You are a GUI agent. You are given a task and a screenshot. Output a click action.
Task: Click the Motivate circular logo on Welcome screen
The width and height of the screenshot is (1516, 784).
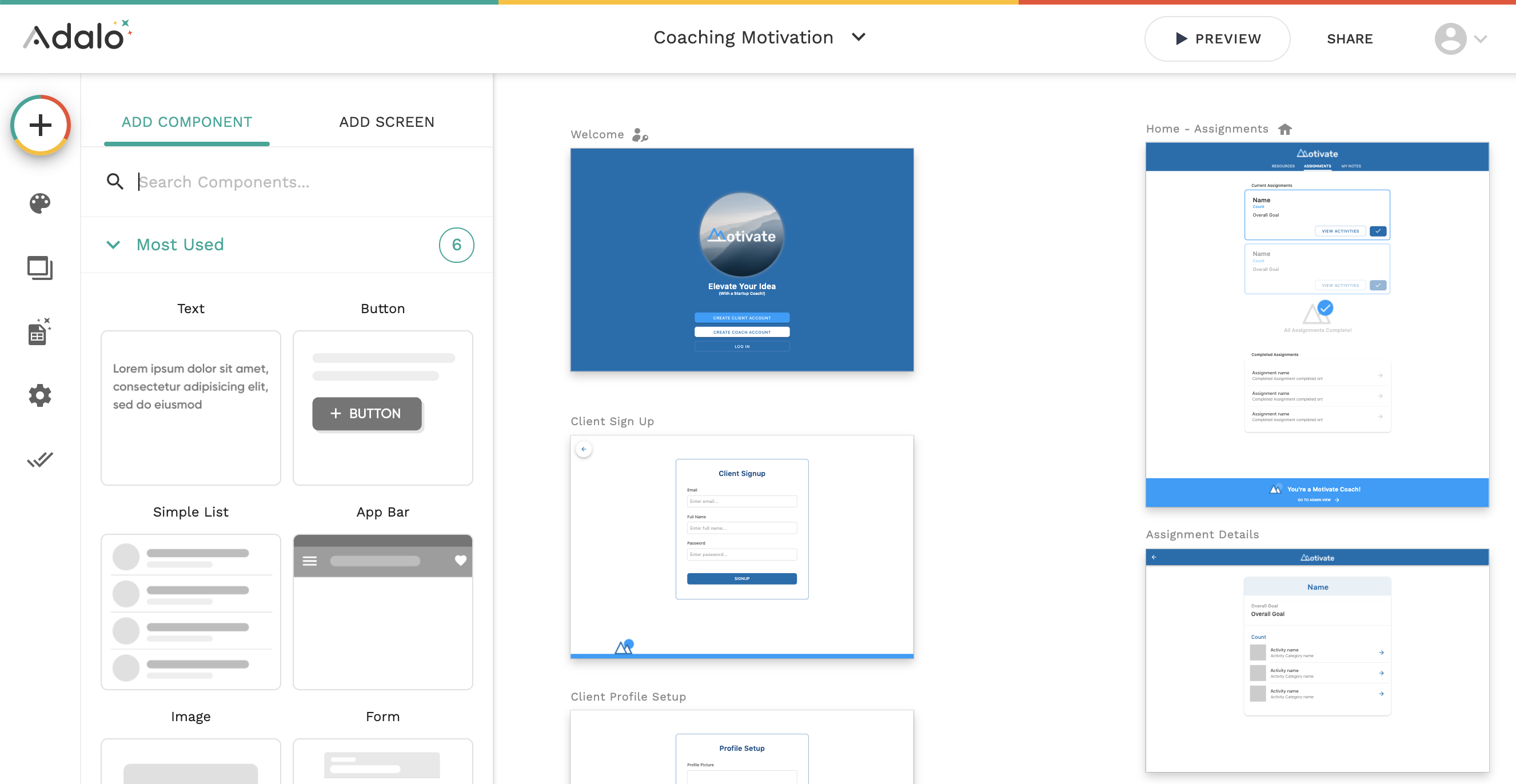tap(741, 235)
